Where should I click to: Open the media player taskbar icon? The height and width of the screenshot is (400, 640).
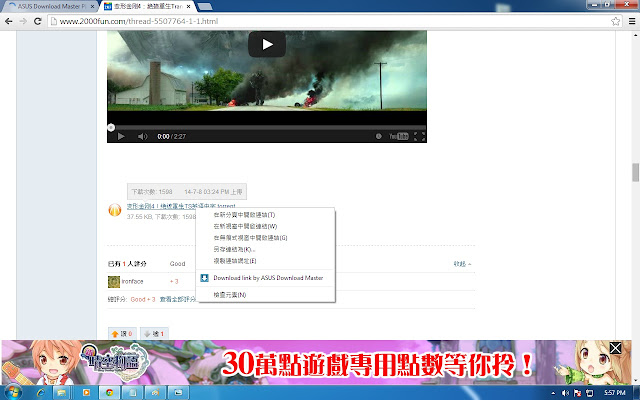(x=86, y=393)
